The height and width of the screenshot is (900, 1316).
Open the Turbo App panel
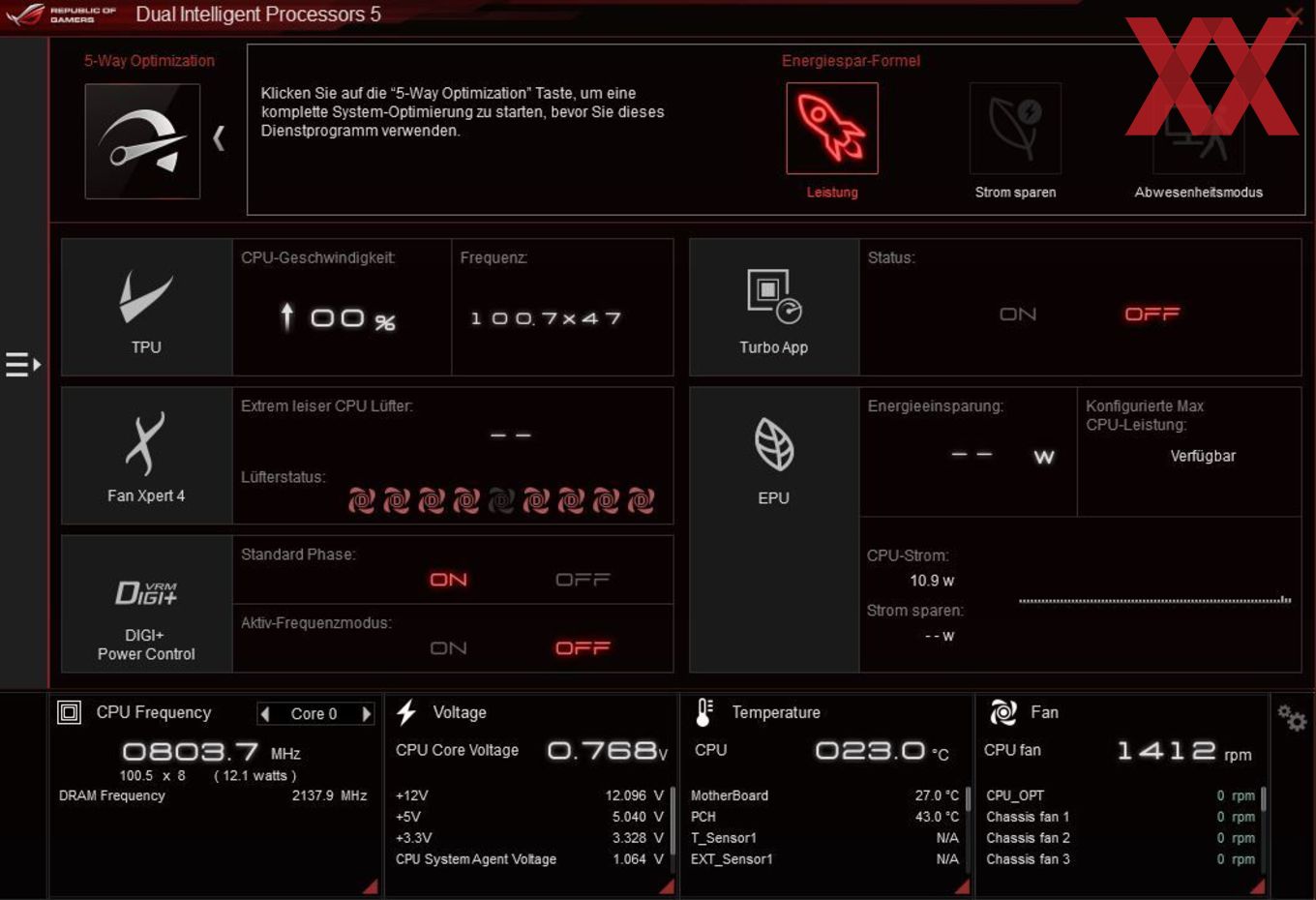[774, 308]
